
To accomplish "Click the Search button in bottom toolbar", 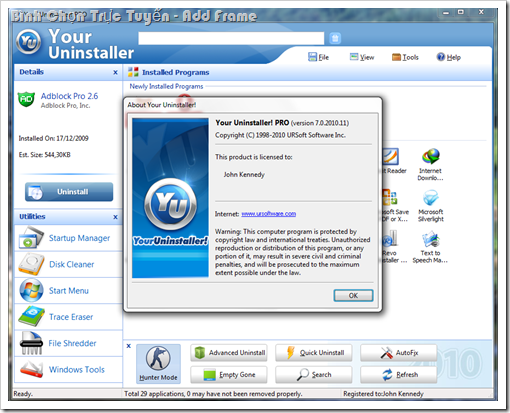I will [x=314, y=375].
